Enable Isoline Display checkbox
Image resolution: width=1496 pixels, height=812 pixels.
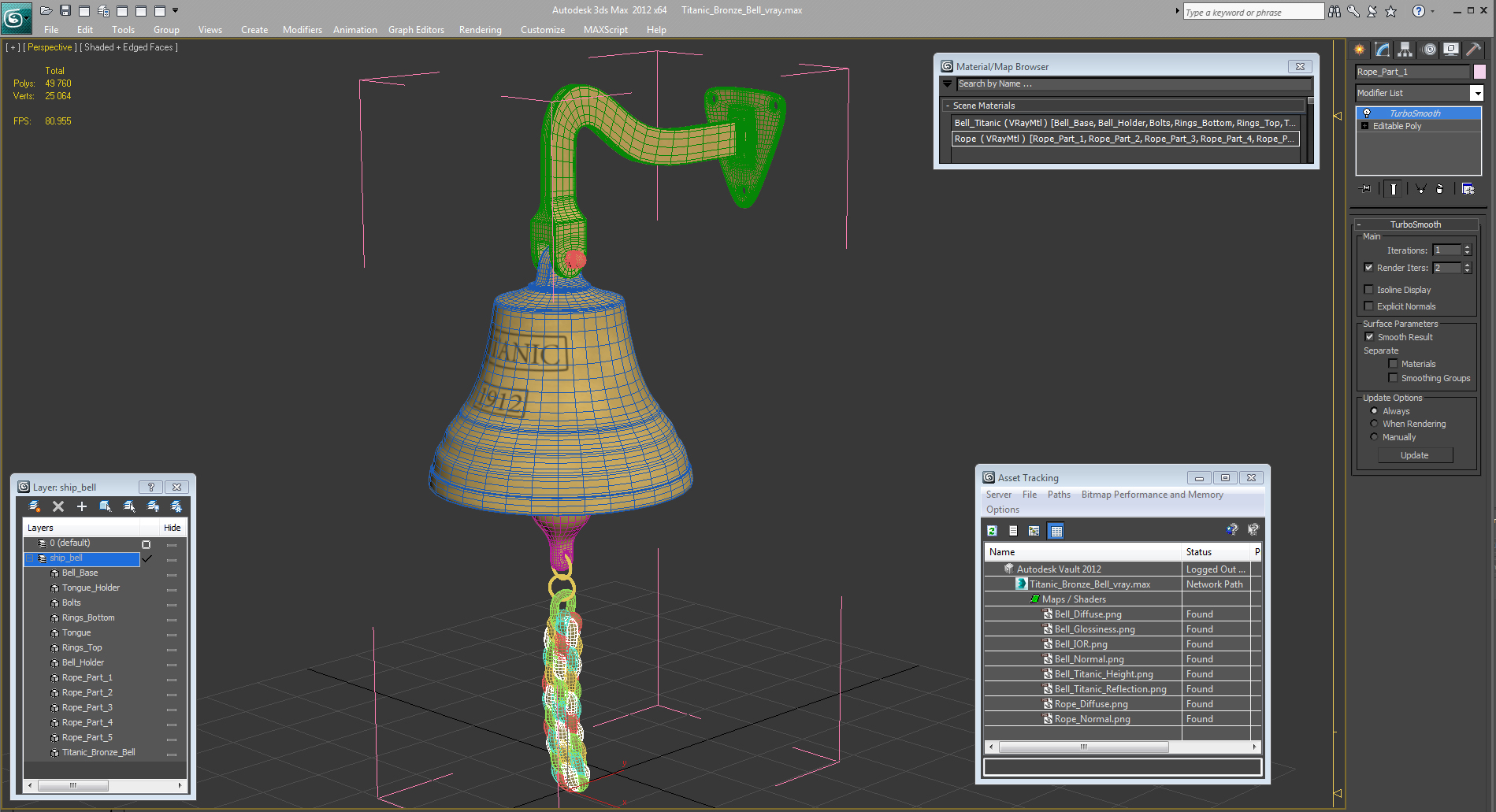click(x=1369, y=290)
